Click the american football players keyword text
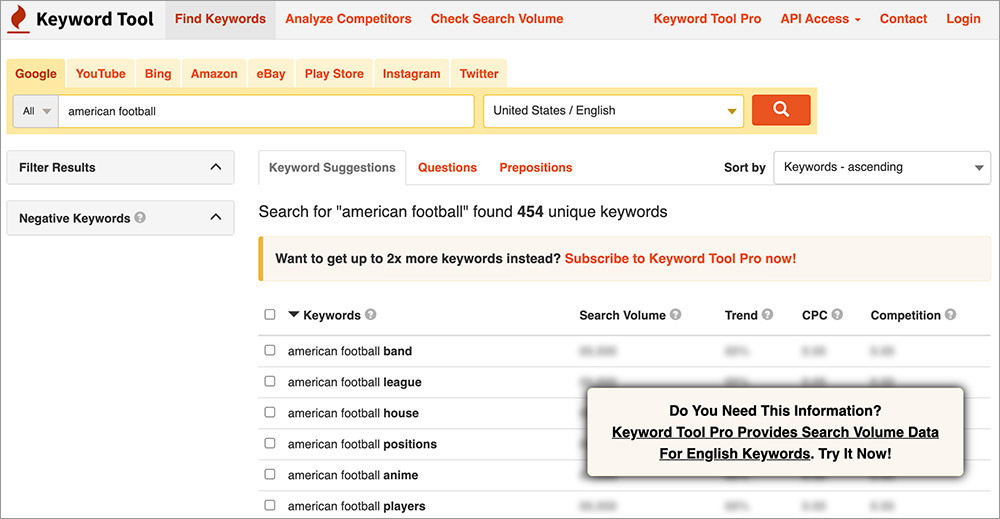This screenshot has height=519, width=1000. (x=357, y=506)
